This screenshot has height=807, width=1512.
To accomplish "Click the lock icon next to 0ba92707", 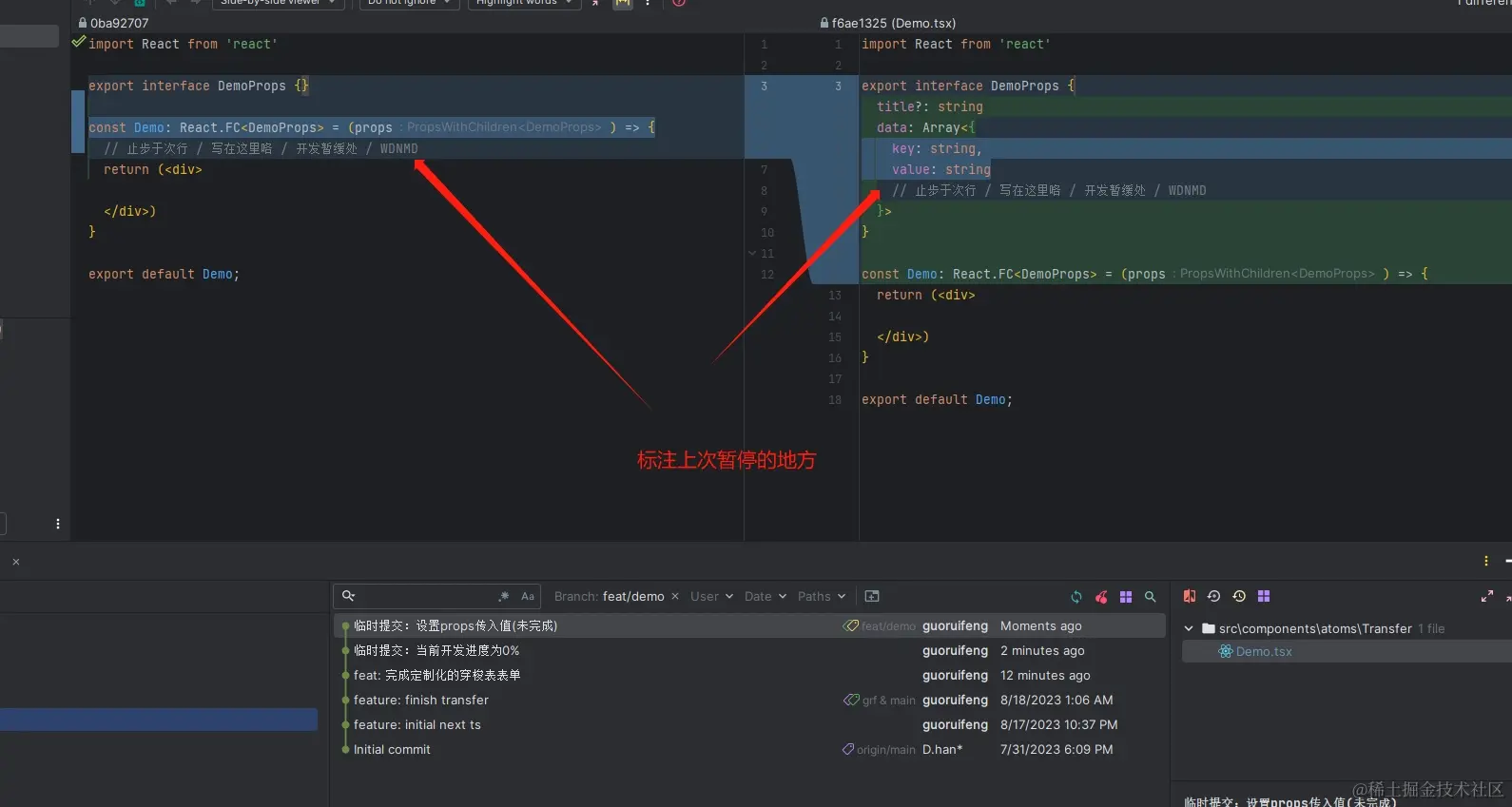I will (x=83, y=23).
